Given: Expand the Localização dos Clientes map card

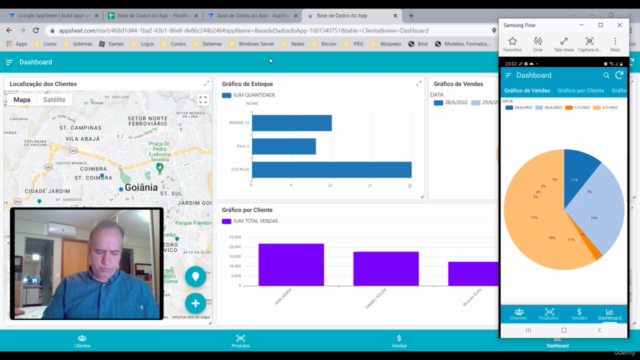Looking at the screenshot, I should [207, 84].
